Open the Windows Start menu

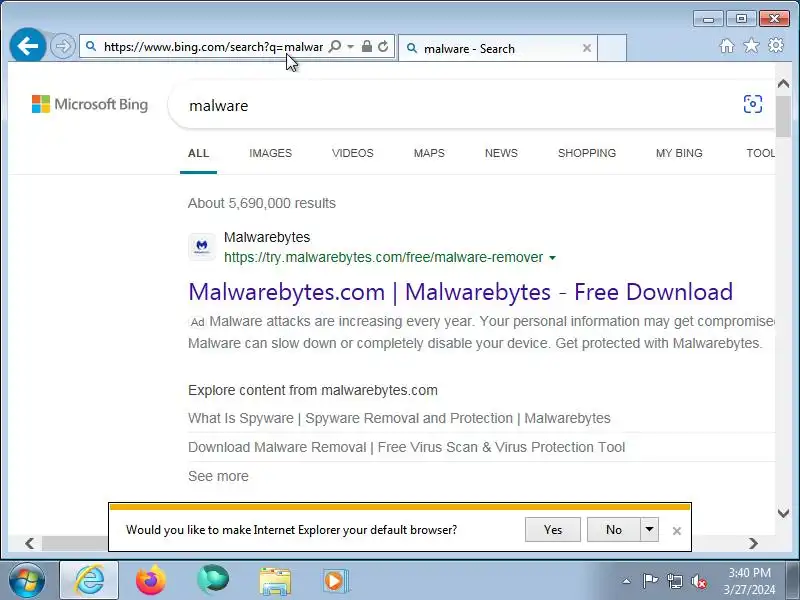[x=27, y=581]
